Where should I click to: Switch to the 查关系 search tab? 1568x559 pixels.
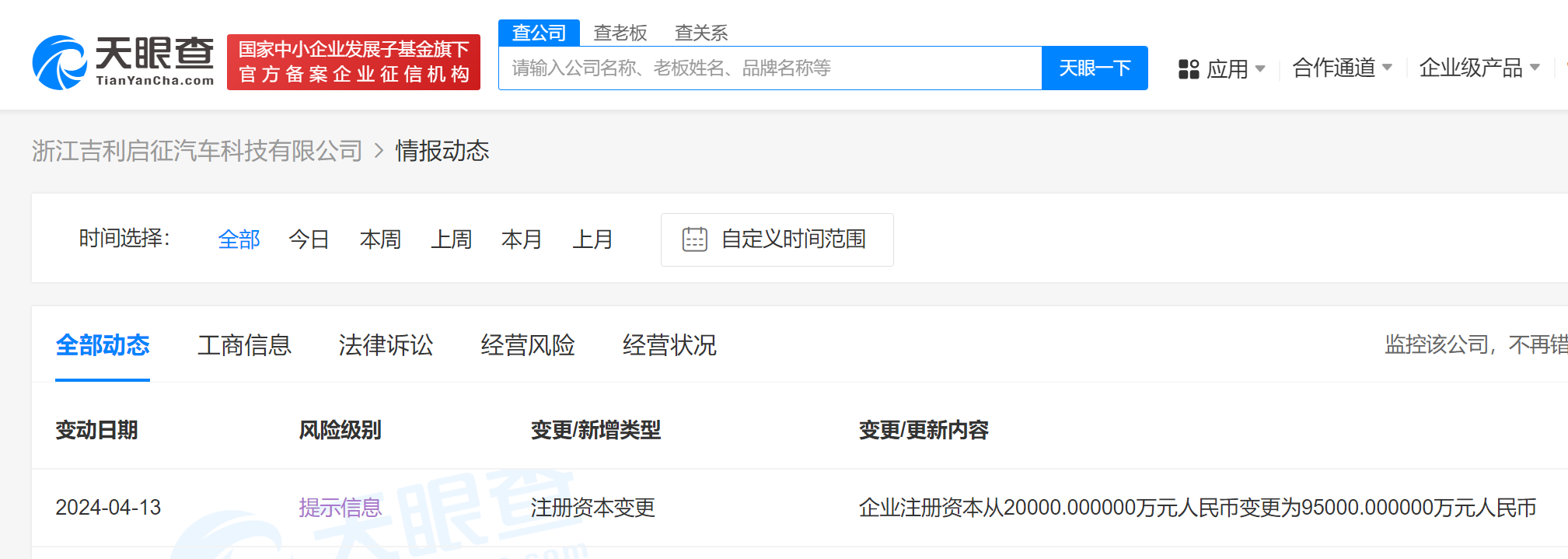coord(700,33)
